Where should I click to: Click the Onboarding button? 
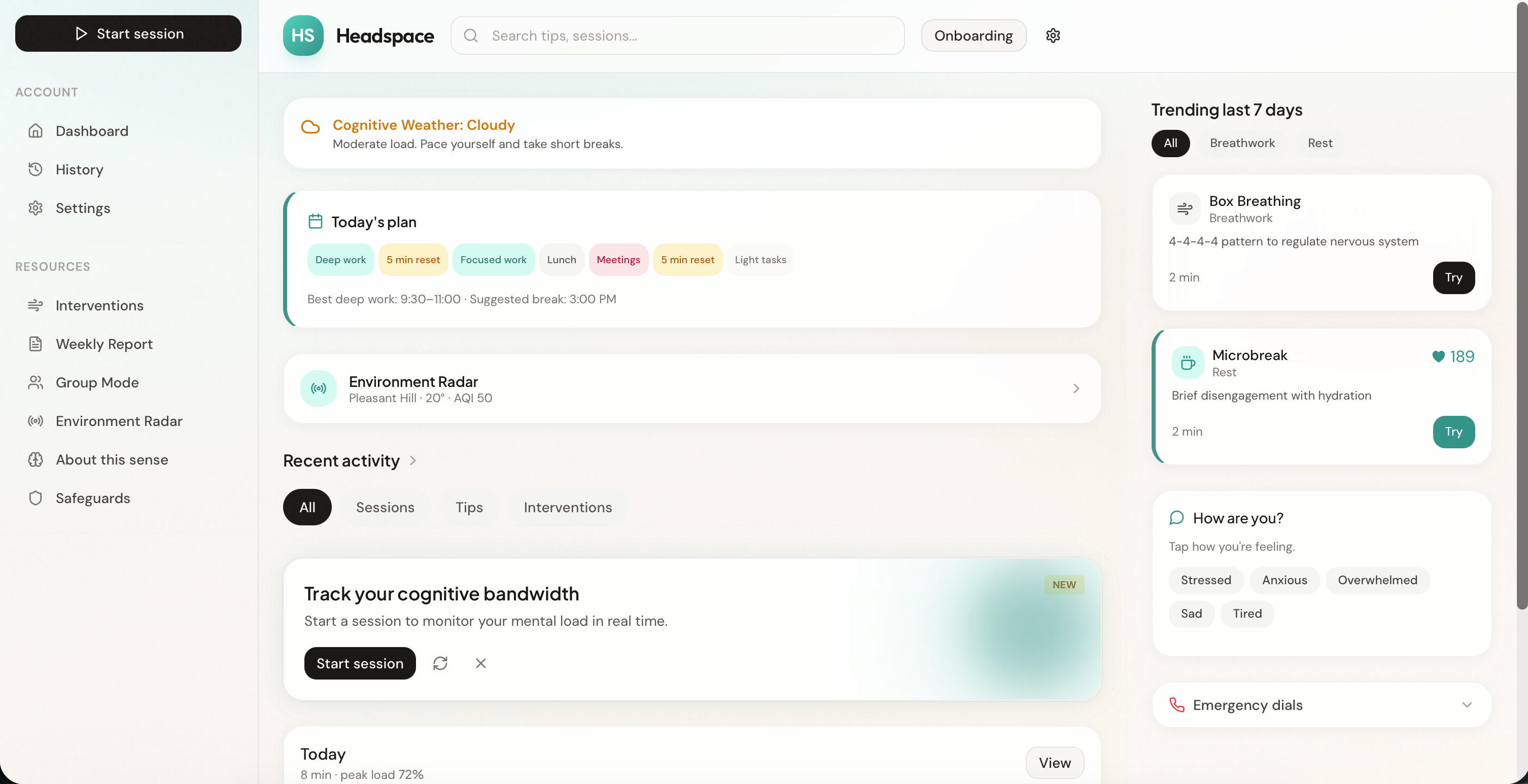pyautogui.click(x=974, y=35)
